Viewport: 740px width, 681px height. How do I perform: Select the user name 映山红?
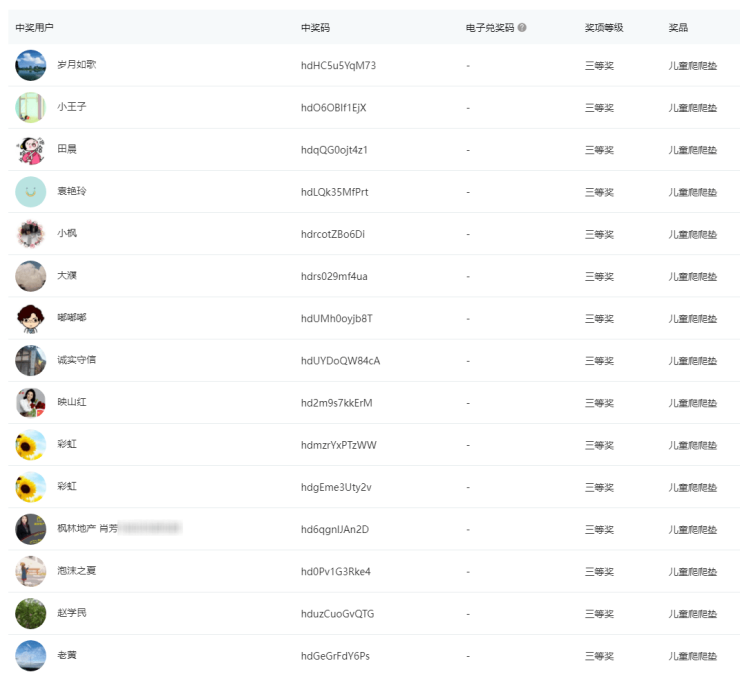click(x=72, y=402)
